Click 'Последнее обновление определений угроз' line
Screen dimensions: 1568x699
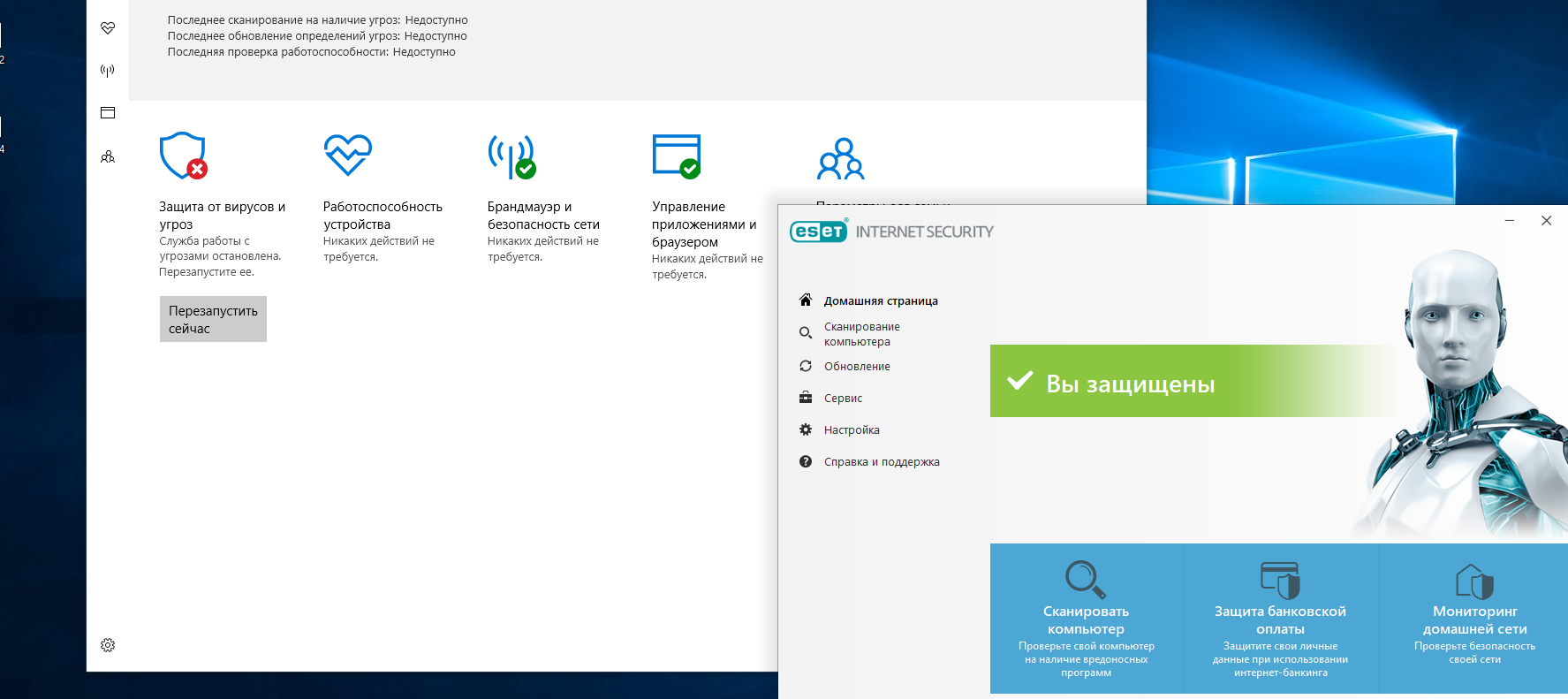pos(317,35)
